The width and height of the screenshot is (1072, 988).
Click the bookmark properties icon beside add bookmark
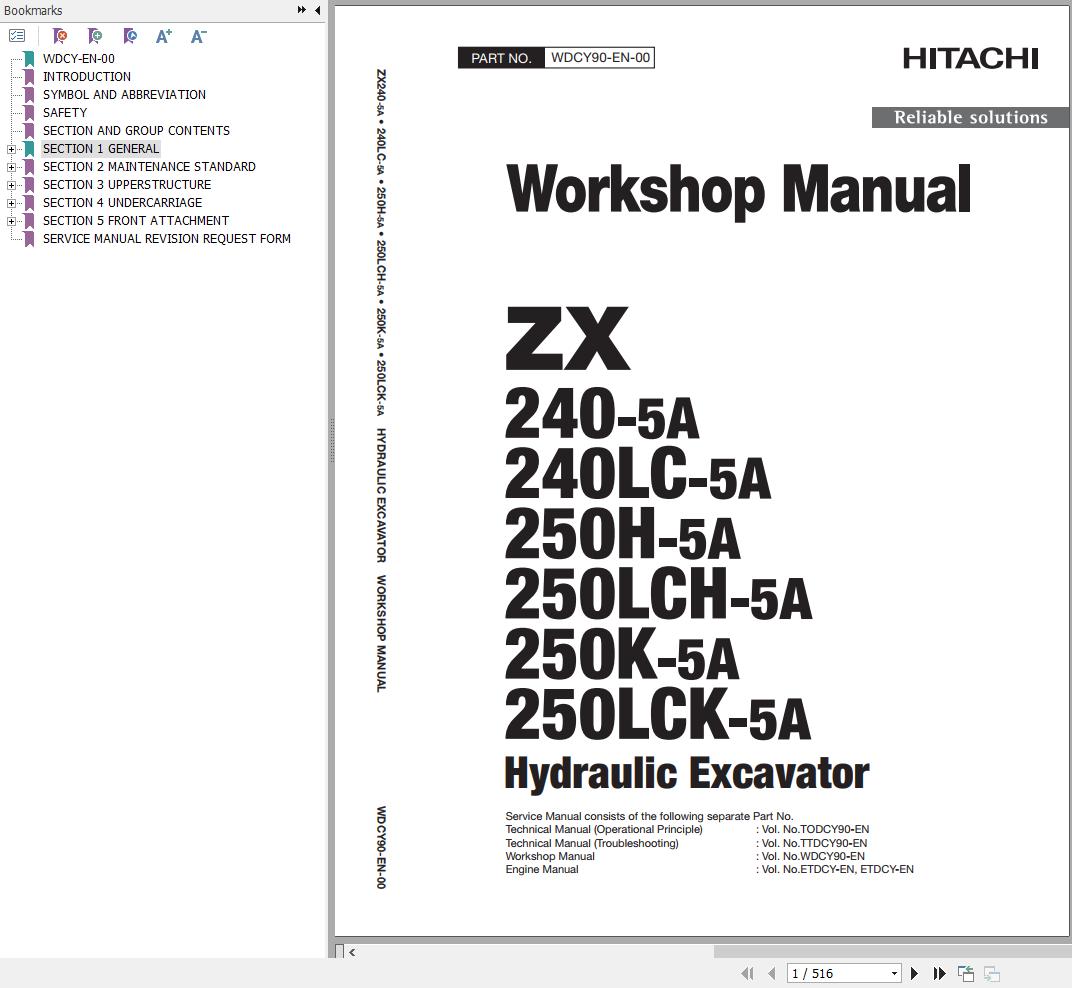pyautogui.click(x=130, y=36)
